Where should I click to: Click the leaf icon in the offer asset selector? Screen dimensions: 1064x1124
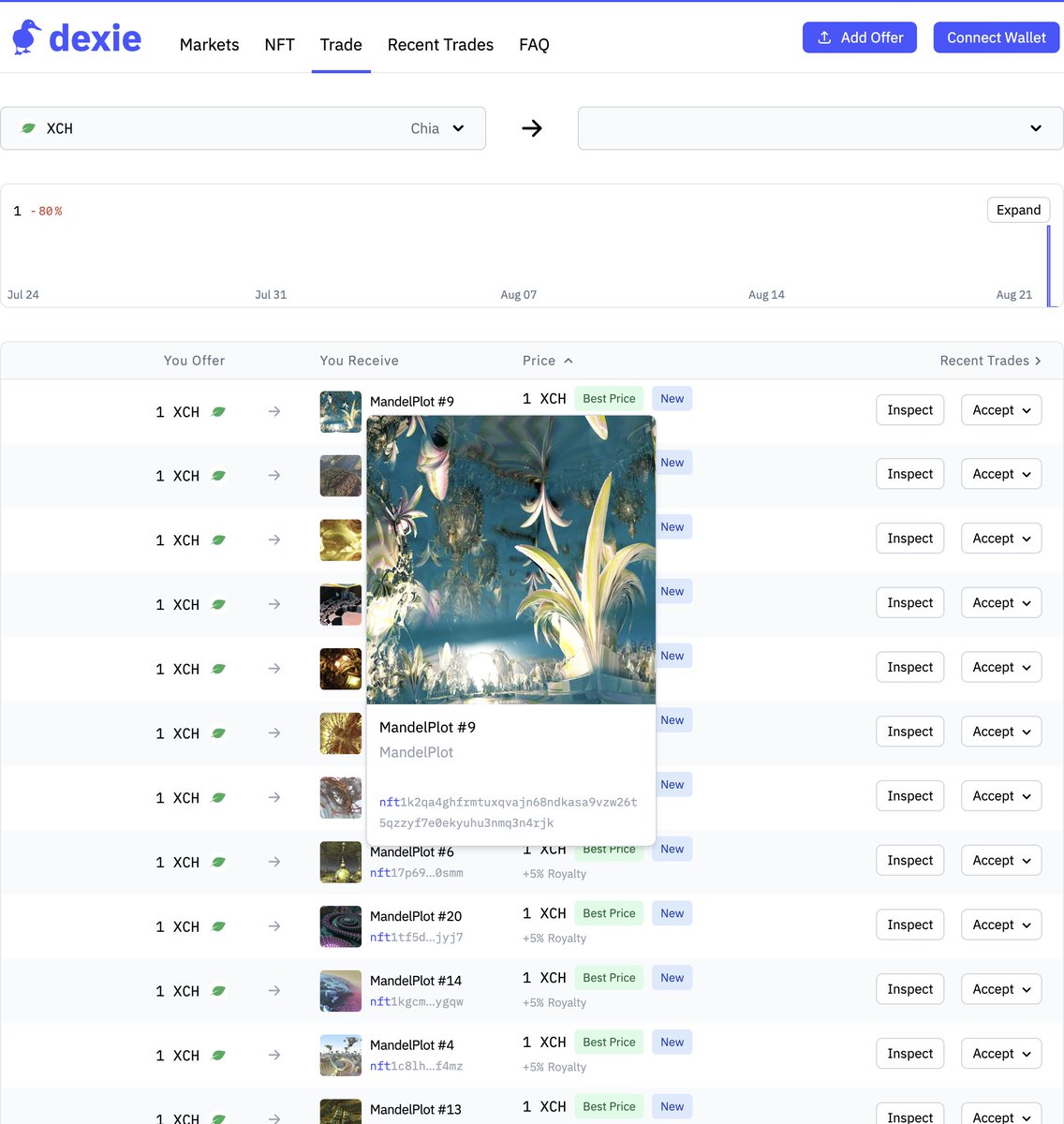coord(28,128)
